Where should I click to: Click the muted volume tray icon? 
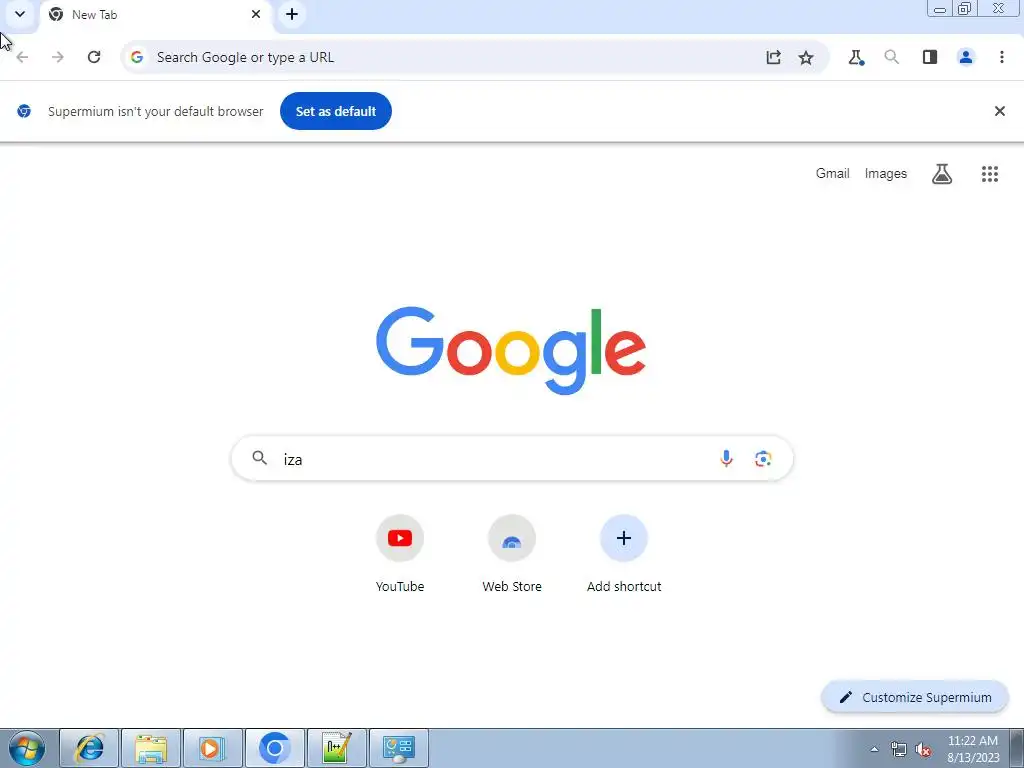[923, 749]
